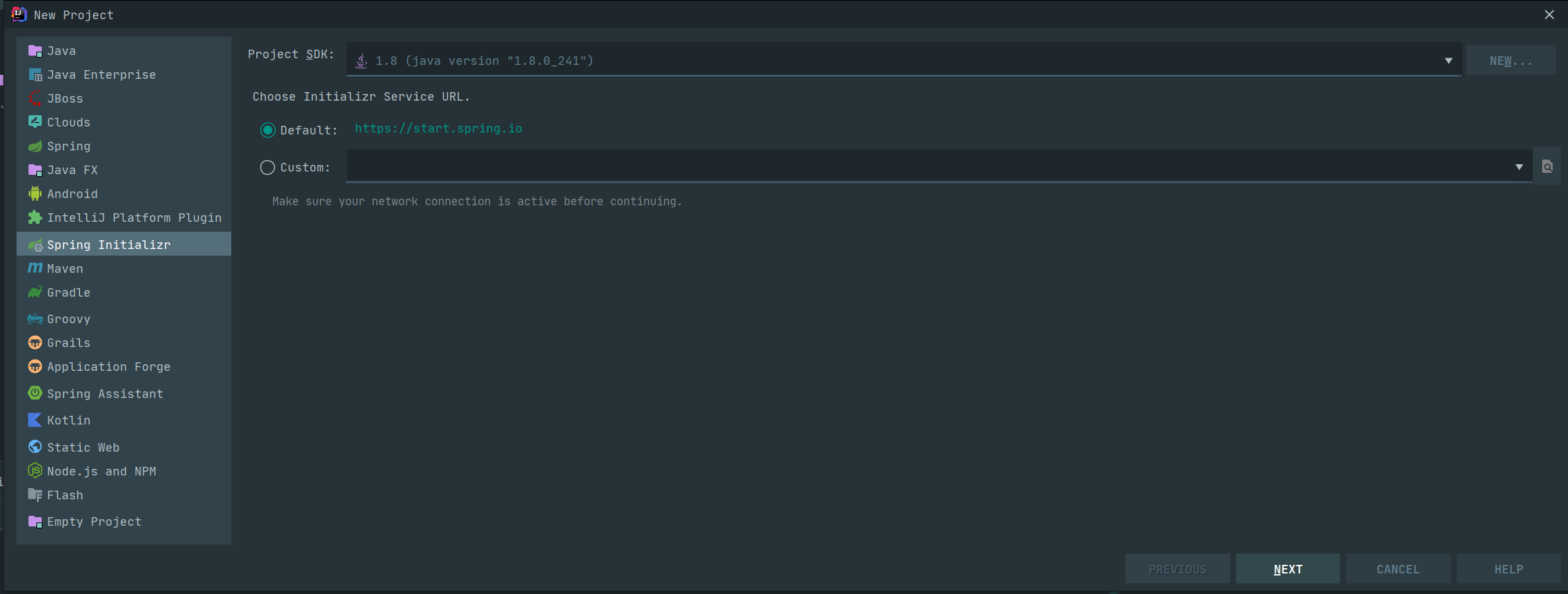Click the Application Forge icon
Image resolution: width=1568 pixels, height=594 pixels.
(35, 366)
